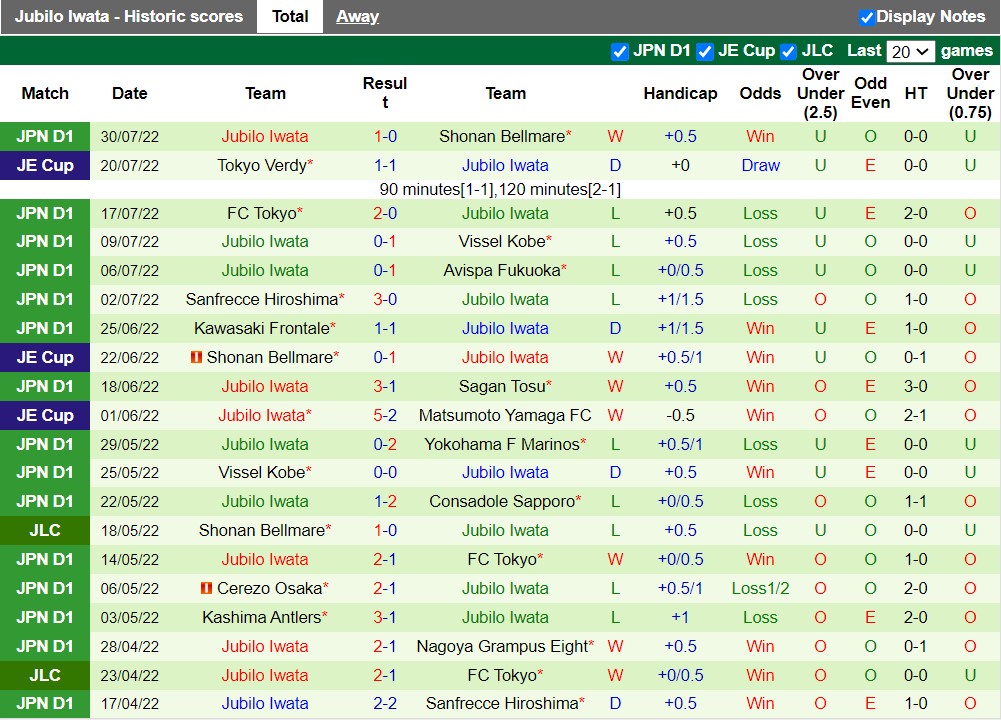Click the Over Under (2.5) column header
This screenshot has height=720, width=1001.
coord(820,93)
